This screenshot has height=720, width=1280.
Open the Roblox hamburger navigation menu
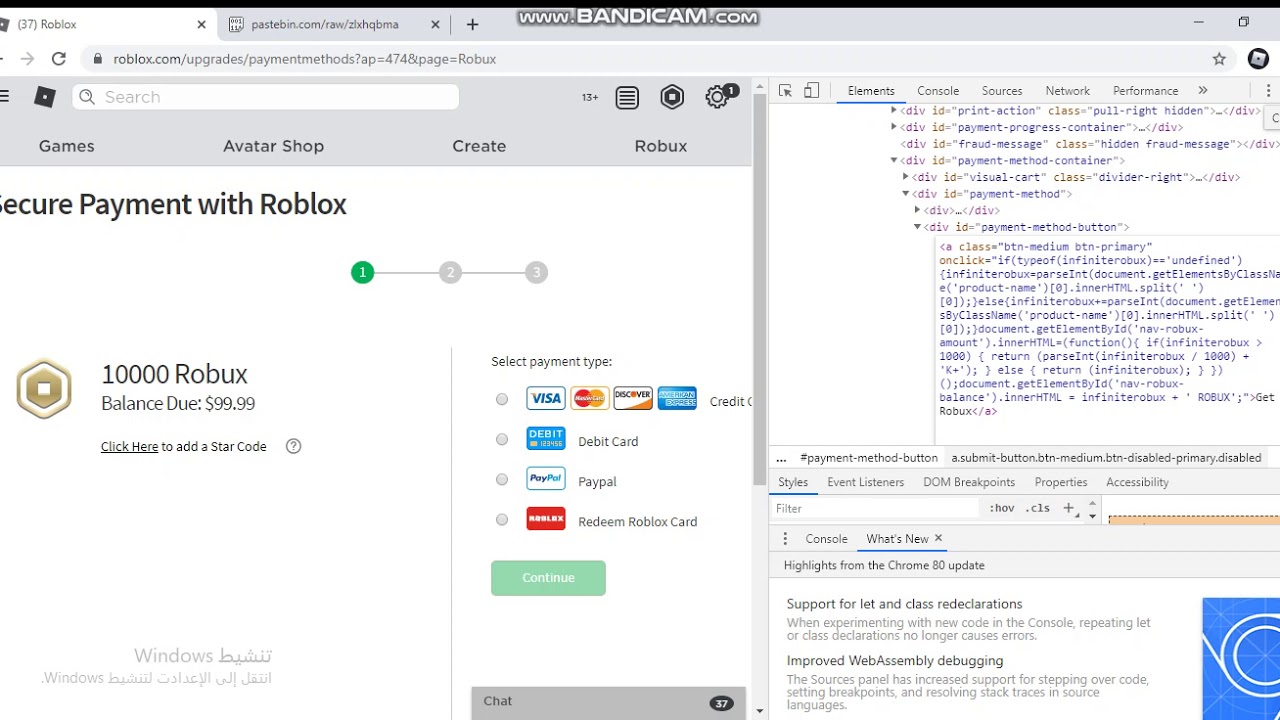click(x=4, y=96)
